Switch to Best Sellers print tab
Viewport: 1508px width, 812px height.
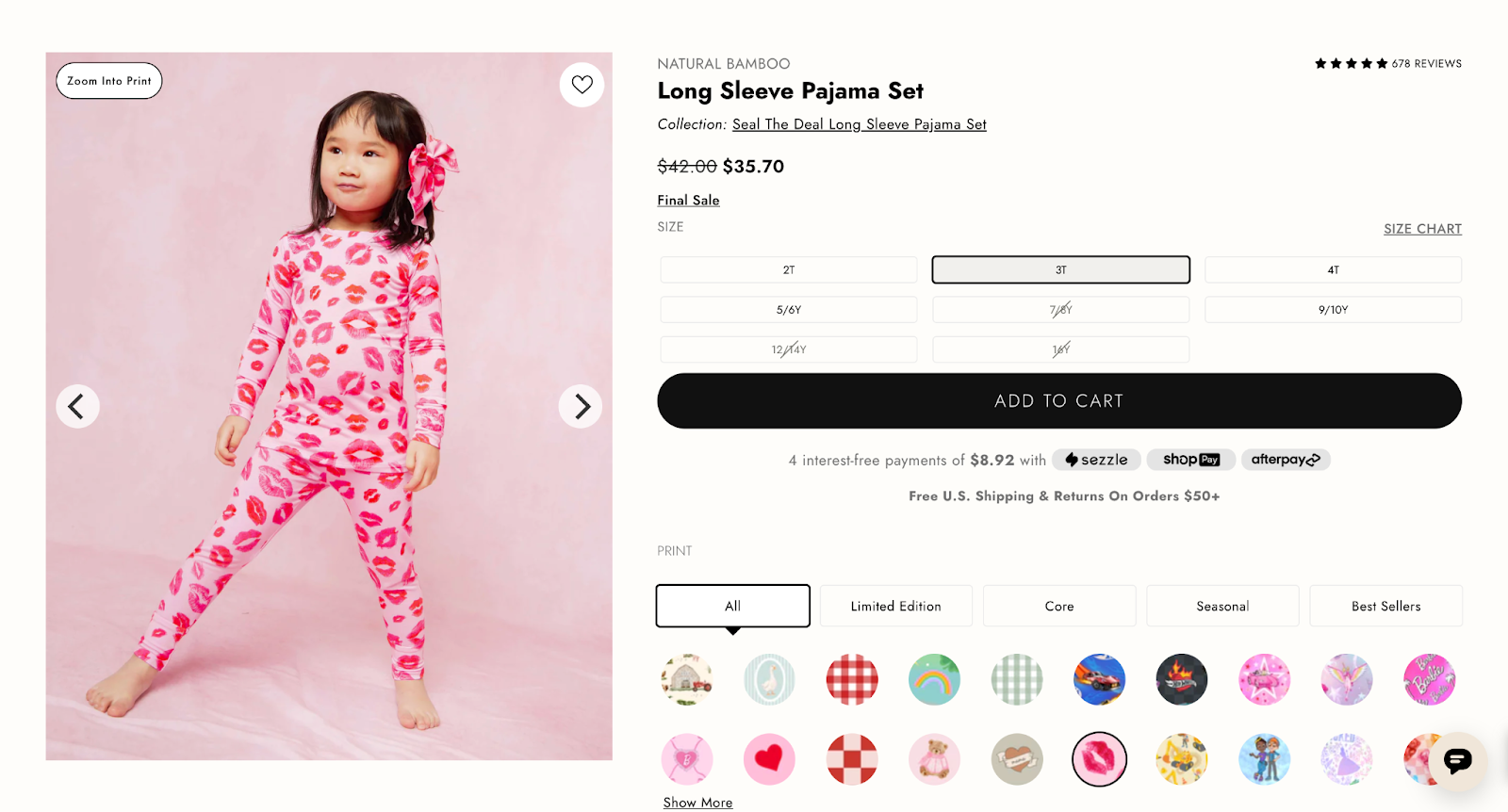click(1385, 607)
